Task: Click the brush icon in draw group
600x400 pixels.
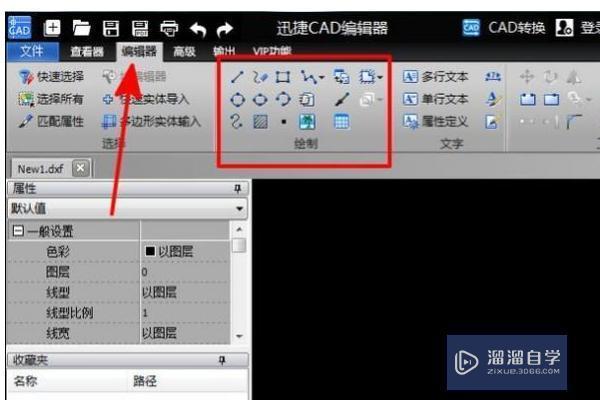Action: pos(342,100)
